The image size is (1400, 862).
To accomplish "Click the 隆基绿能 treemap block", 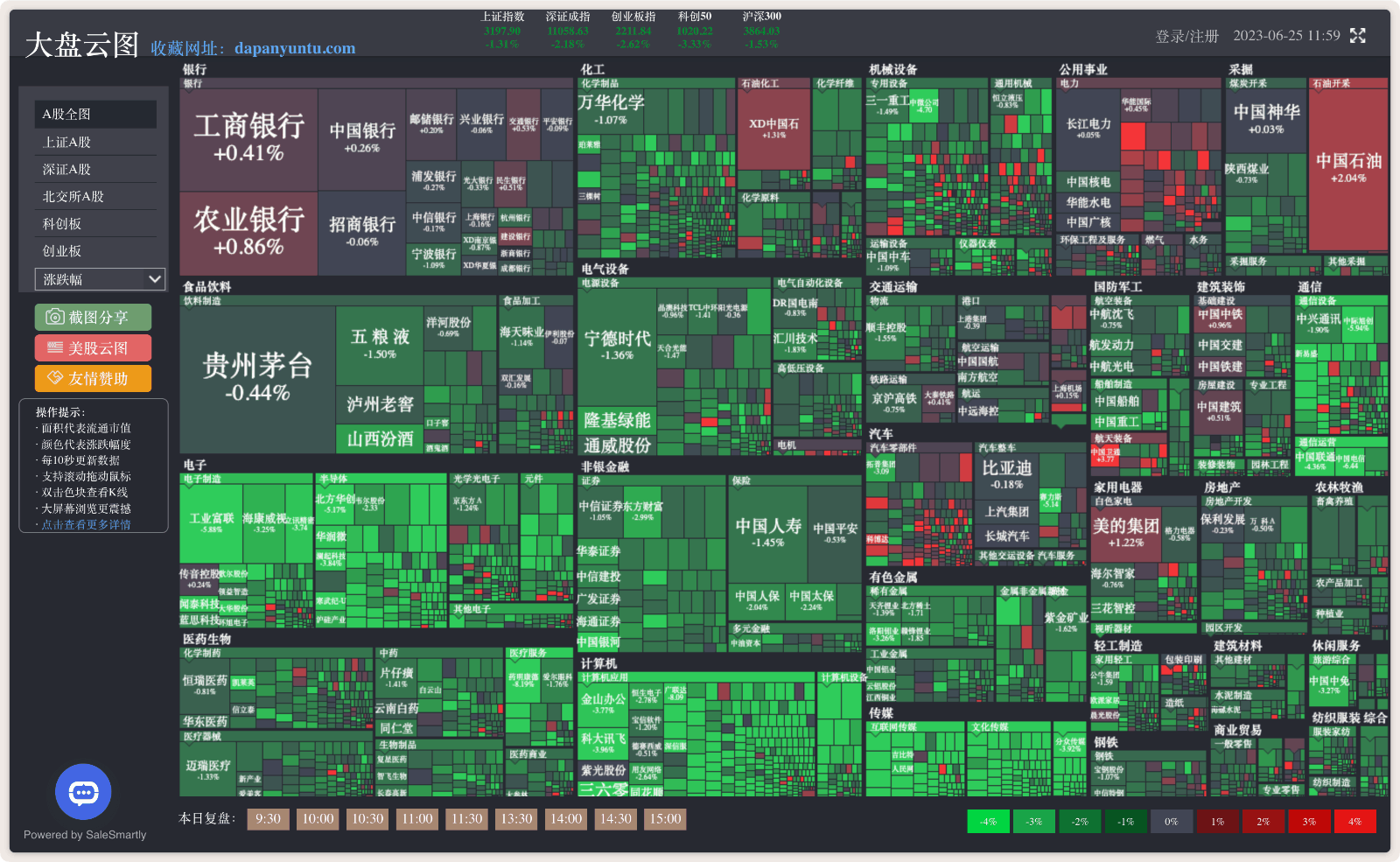I will point(617,420).
